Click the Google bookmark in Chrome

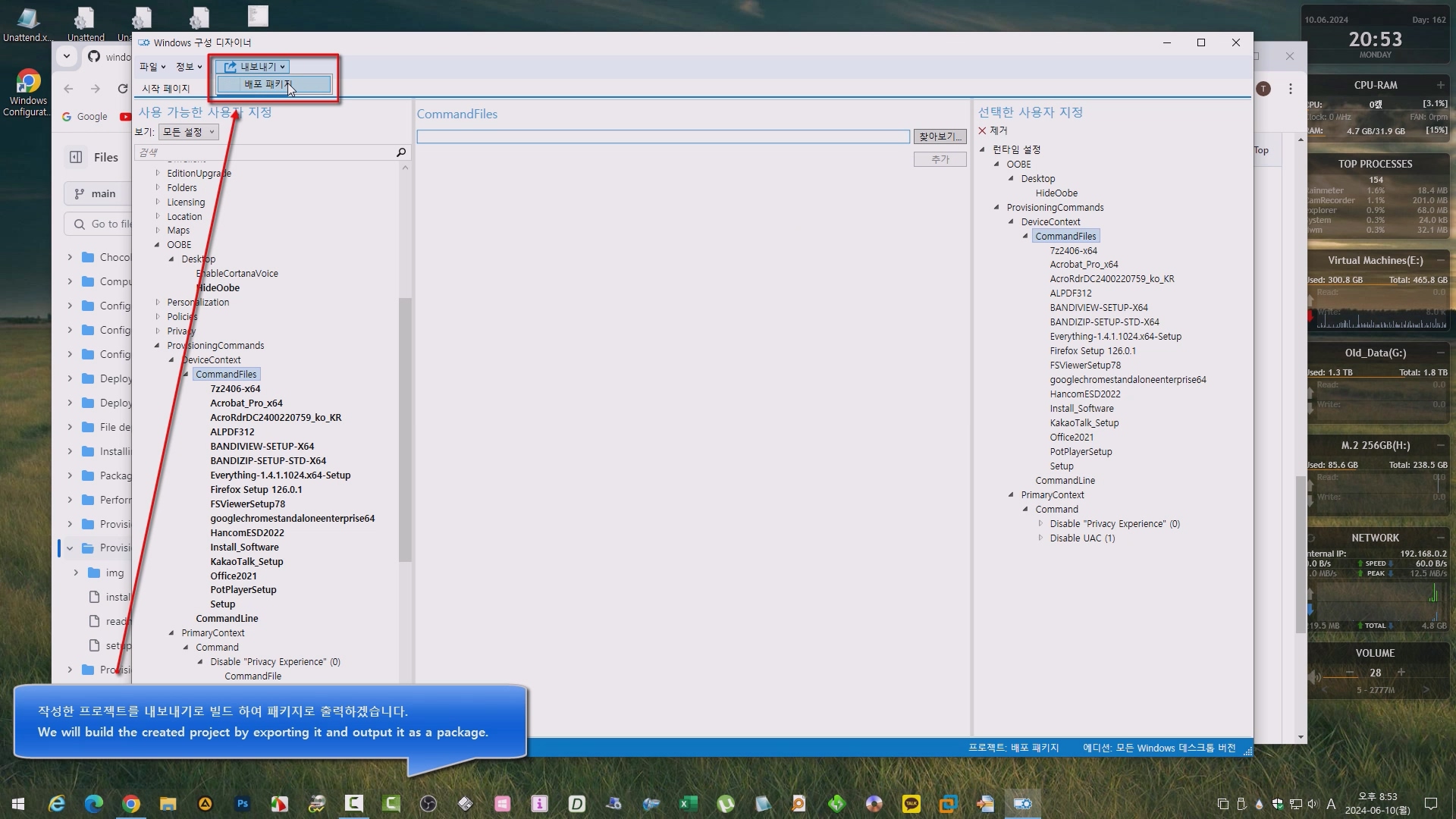pos(85,117)
